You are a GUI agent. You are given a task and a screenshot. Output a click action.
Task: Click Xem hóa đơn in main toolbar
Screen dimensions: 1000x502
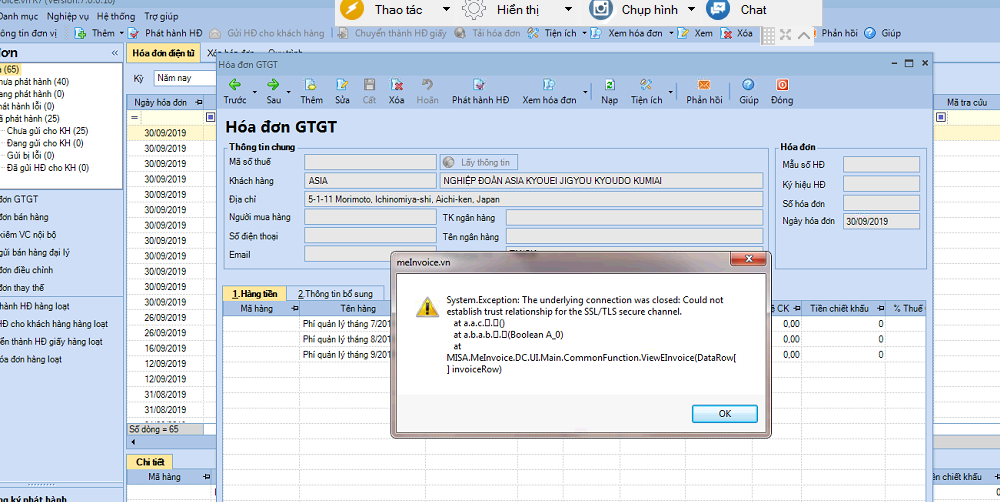point(628,33)
